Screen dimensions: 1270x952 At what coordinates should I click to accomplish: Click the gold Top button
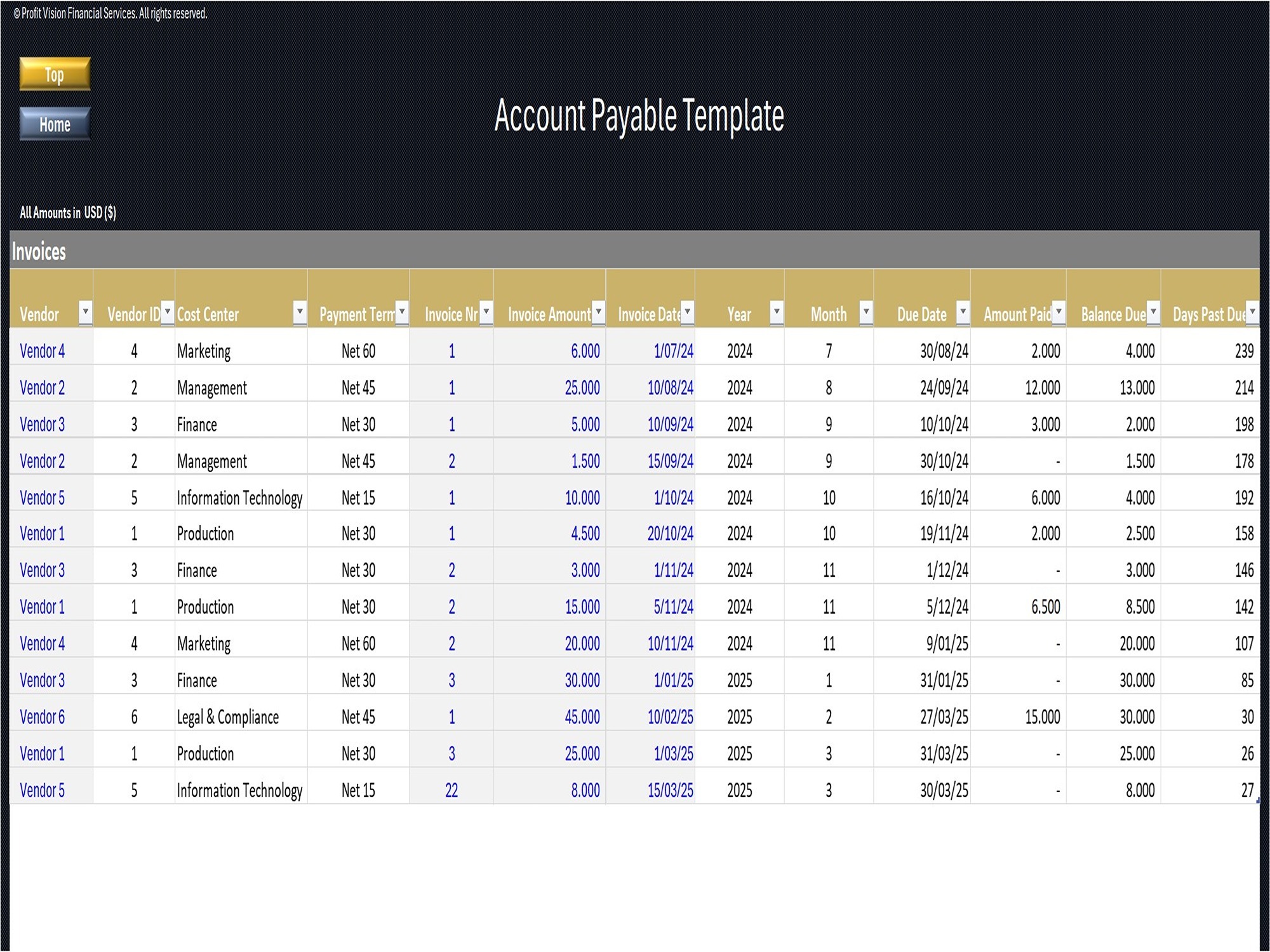click(54, 75)
